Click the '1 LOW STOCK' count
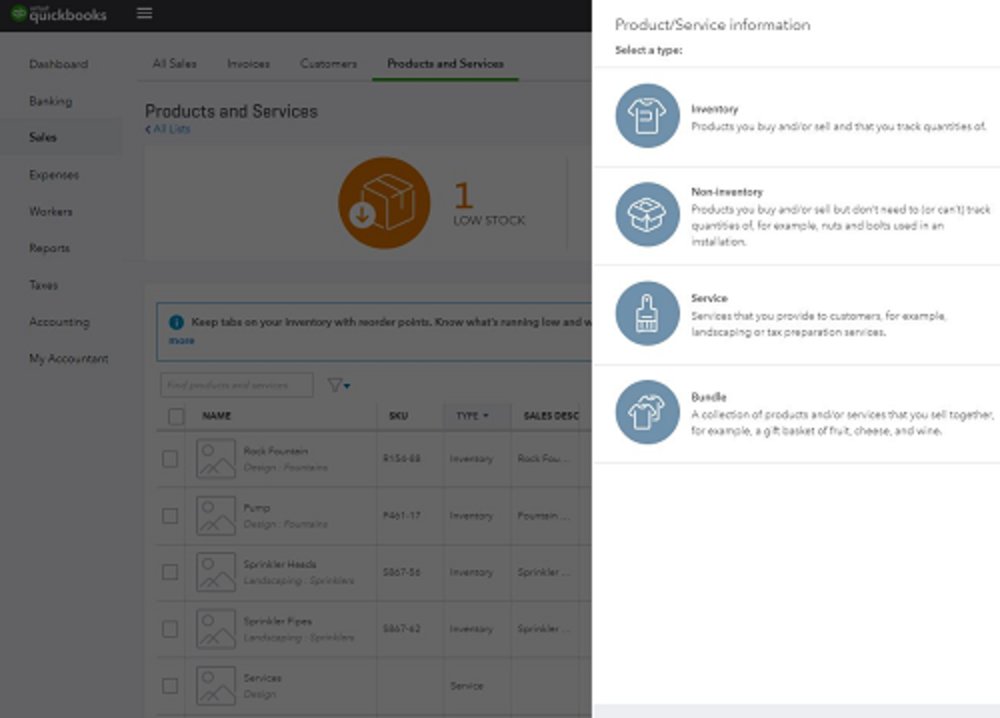 tap(489, 204)
